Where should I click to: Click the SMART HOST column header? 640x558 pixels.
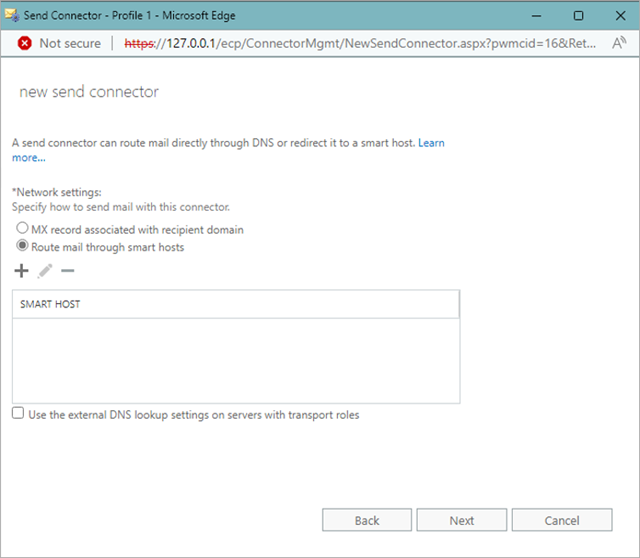point(235,304)
